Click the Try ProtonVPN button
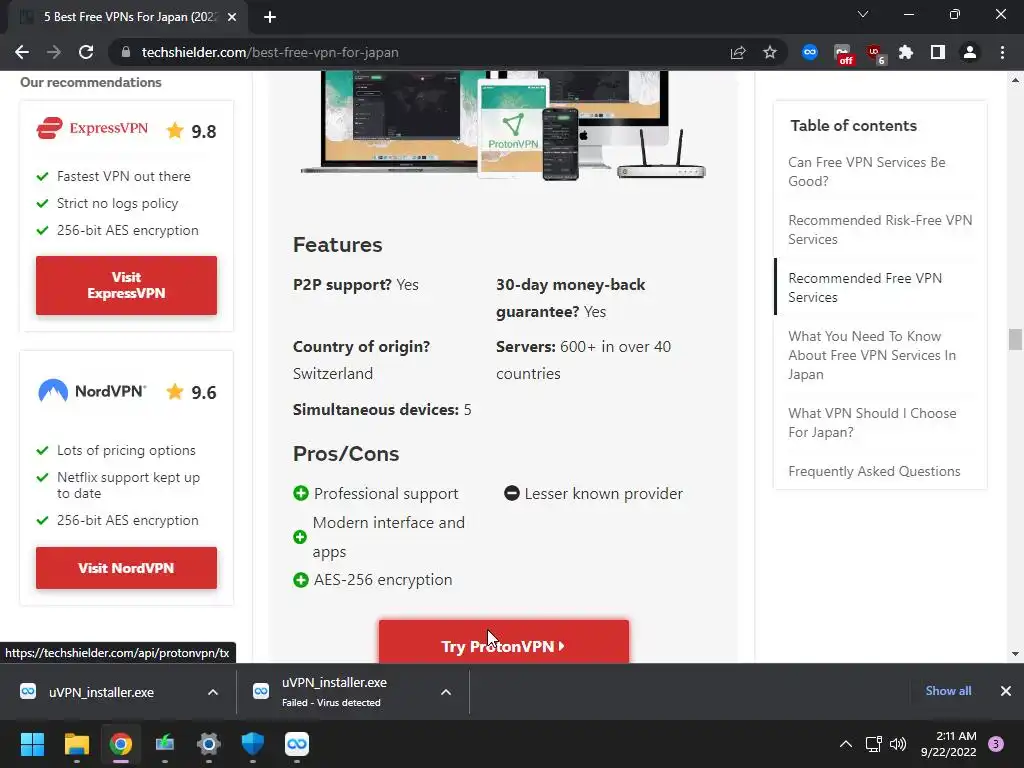Screen dimensions: 1024x768 (504, 642)
